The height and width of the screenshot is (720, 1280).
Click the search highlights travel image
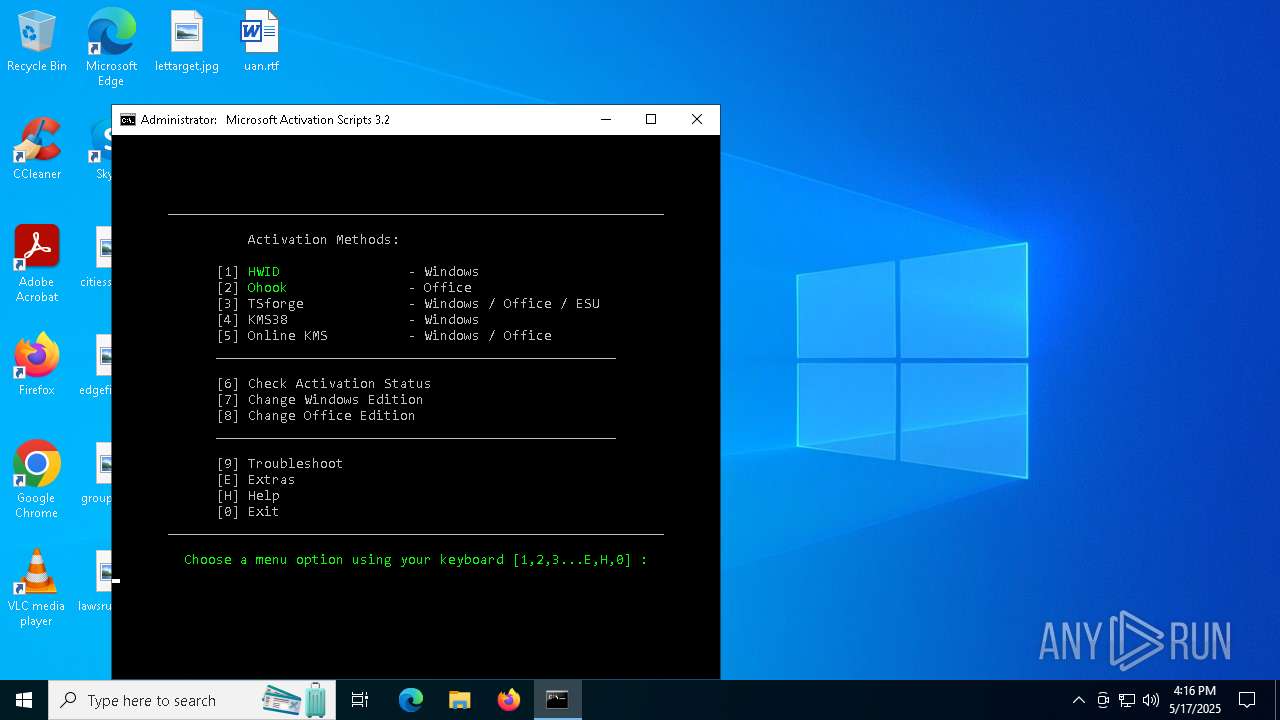pyautogui.click(x=295, y=700)
